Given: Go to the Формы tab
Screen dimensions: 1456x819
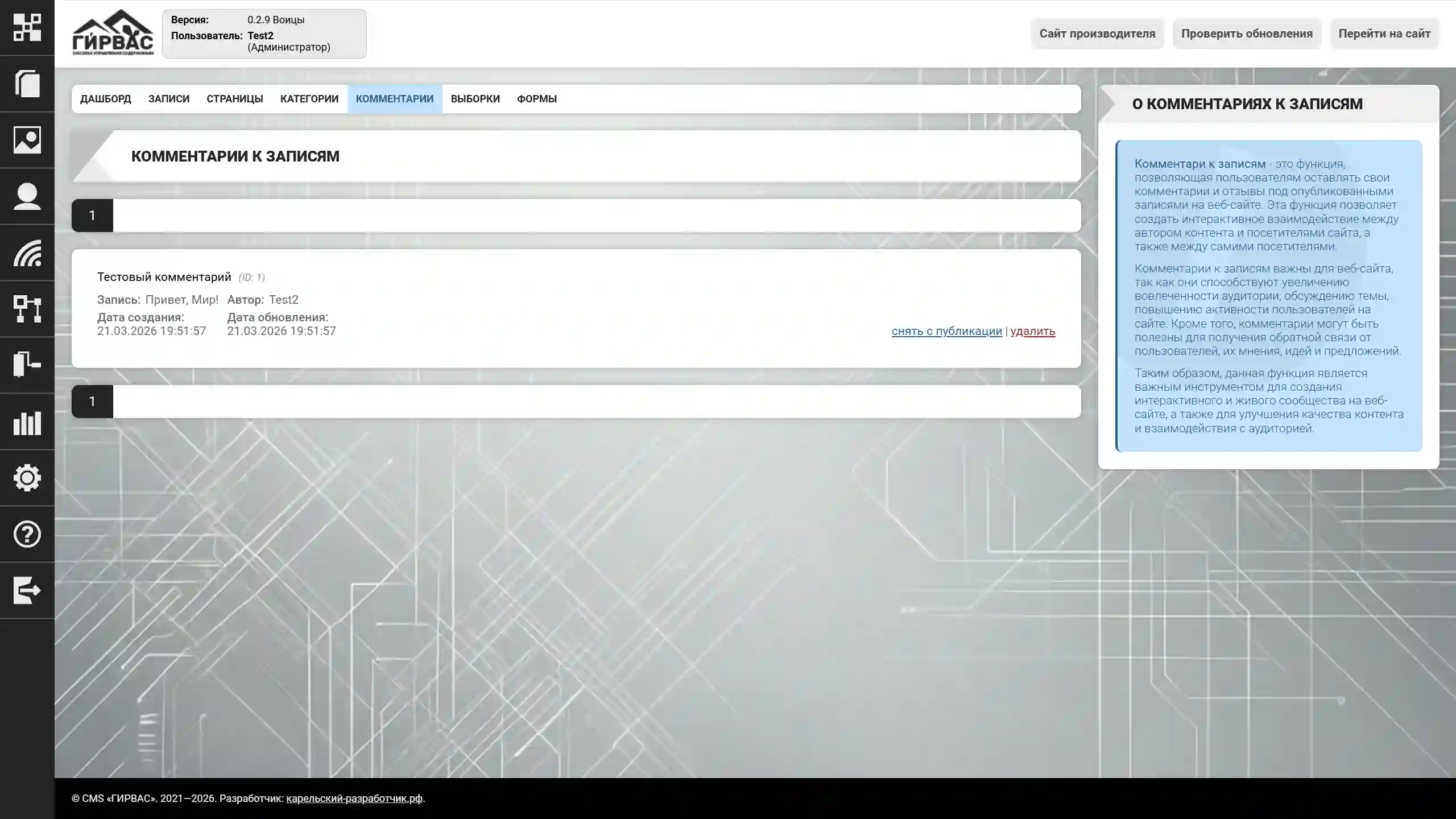Looking at the screenshot, I should pyautogui.click(x=536, y=99).
